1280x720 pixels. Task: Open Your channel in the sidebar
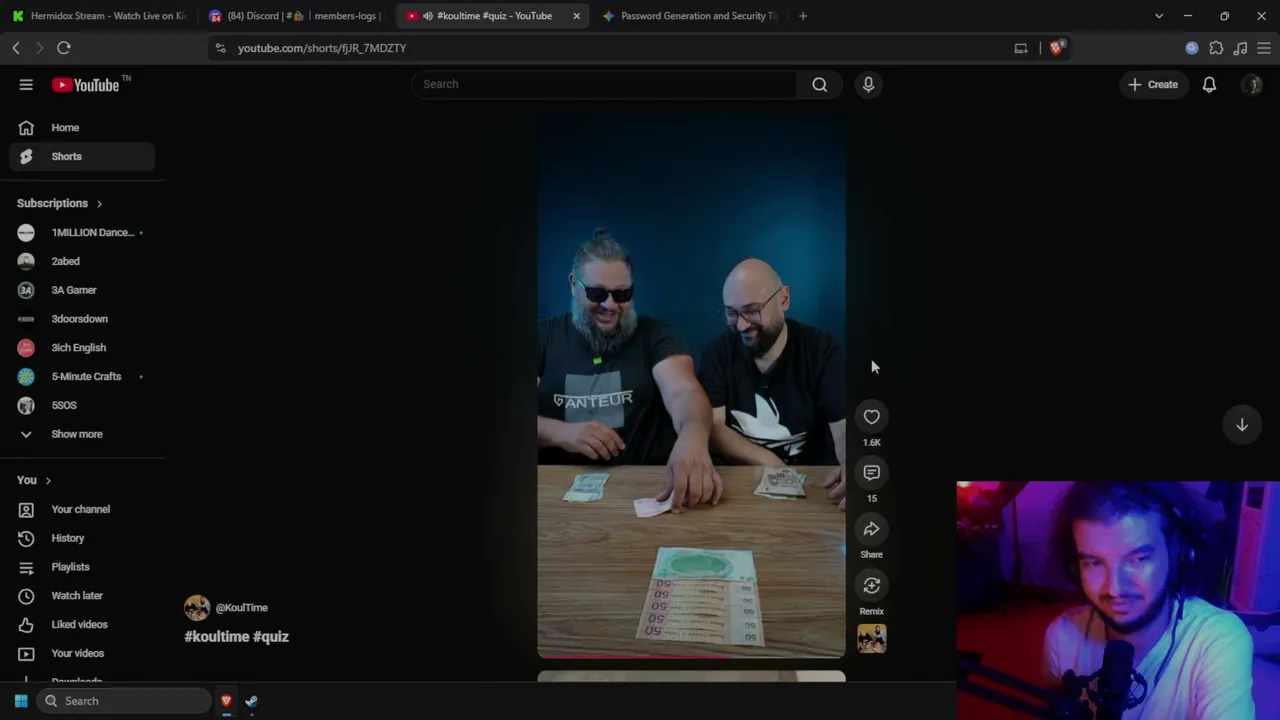(82, 509)
